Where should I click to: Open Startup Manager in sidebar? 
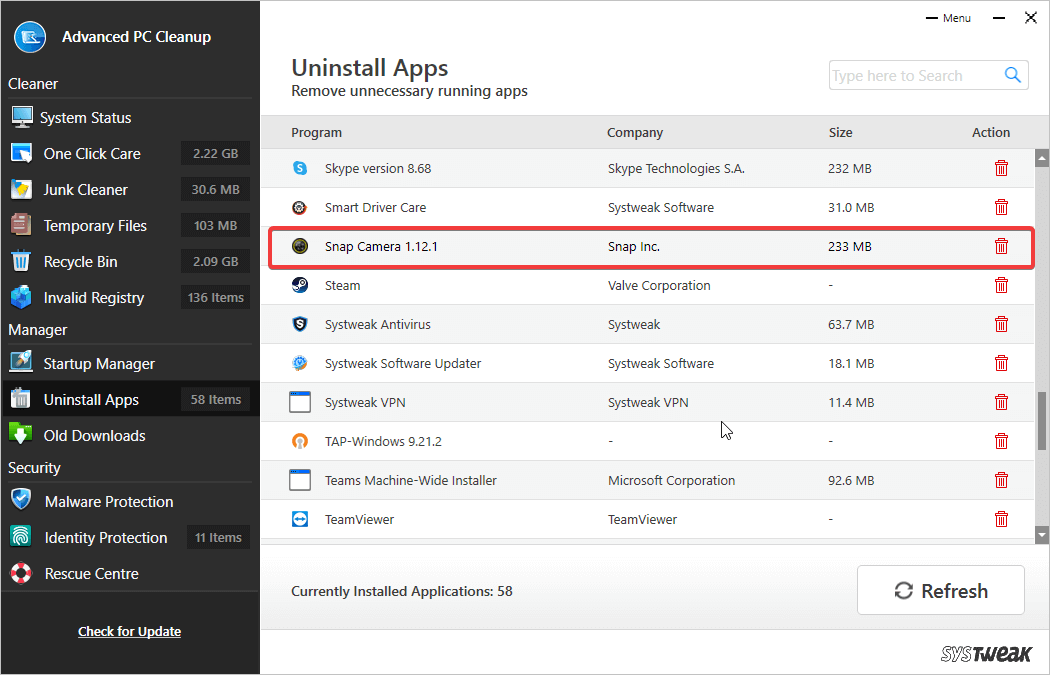click(98, 364)
